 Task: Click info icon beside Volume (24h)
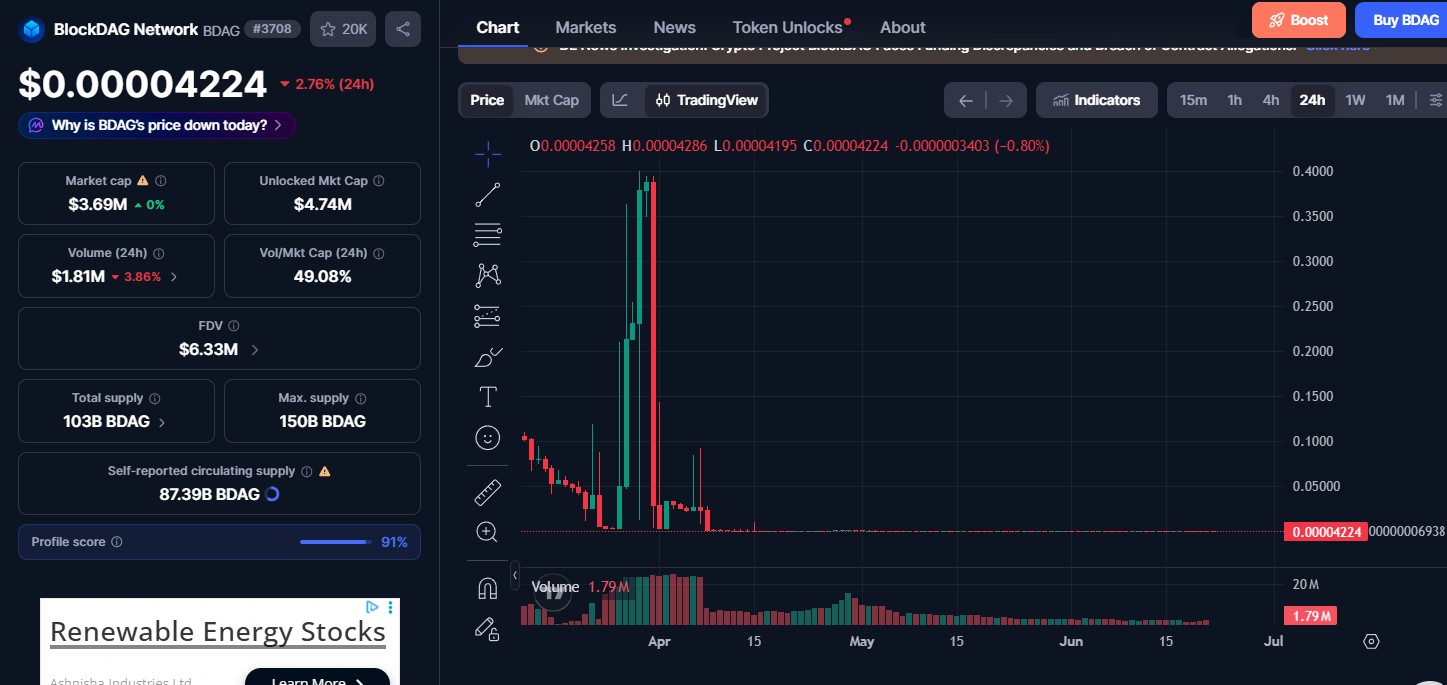coord(159,253)
